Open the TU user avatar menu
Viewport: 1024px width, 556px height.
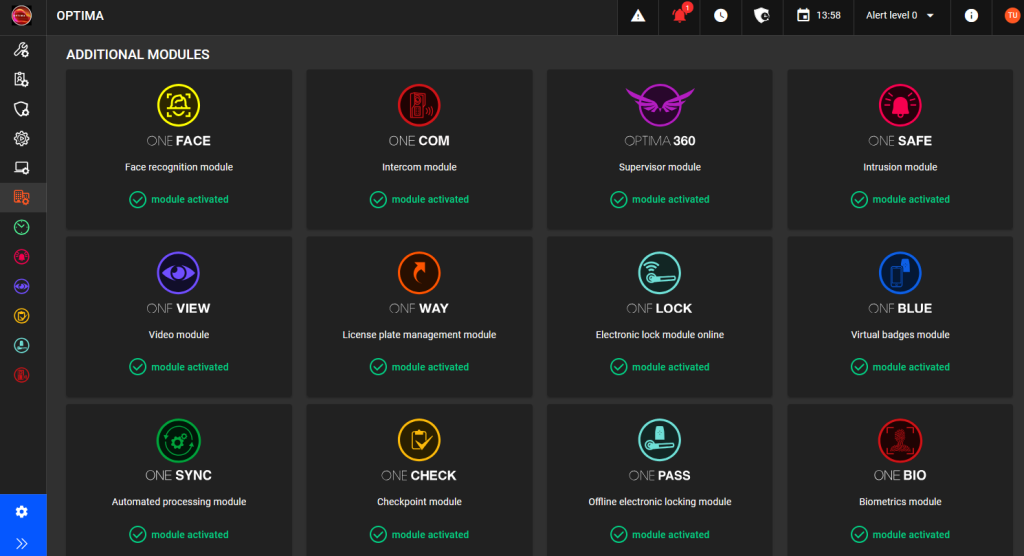pyautogui.click(x=1011, y=16)
